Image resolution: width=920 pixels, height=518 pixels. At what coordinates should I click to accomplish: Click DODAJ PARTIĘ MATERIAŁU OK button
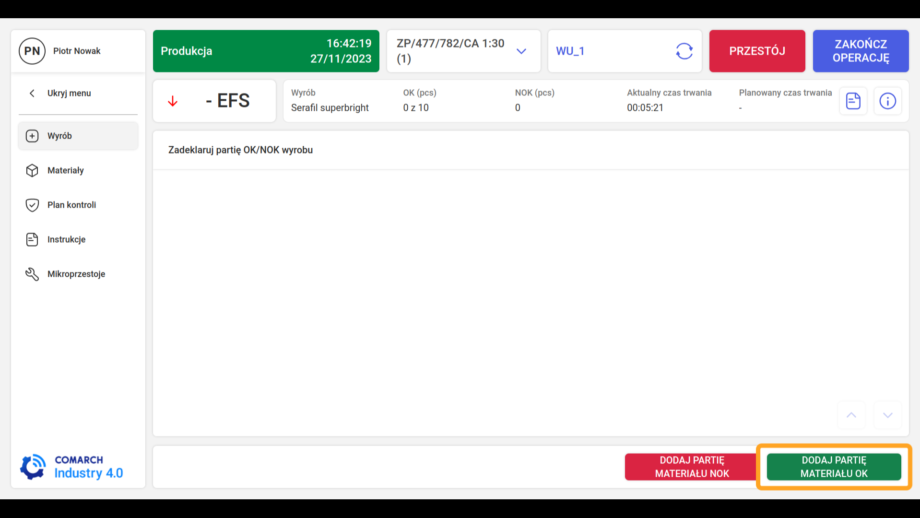[834, 467]
